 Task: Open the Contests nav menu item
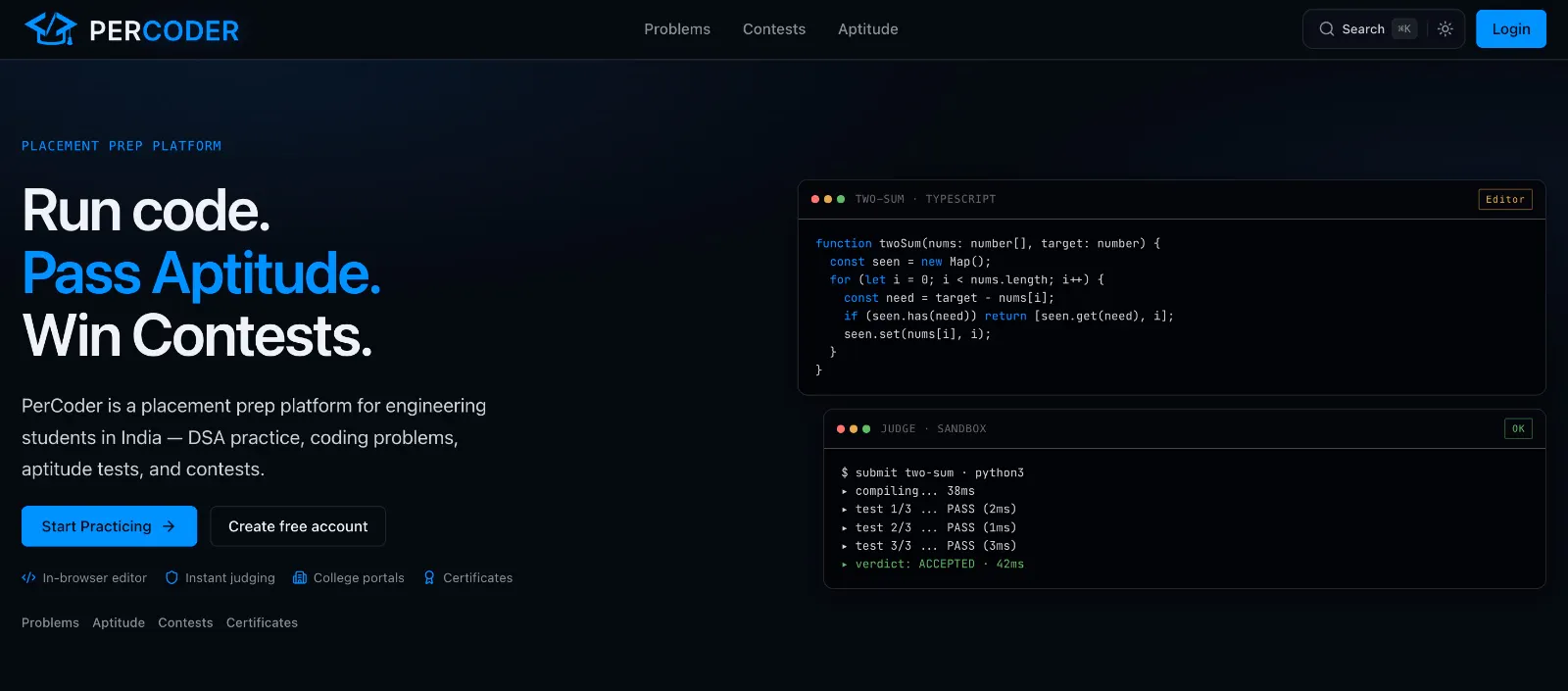(774, 29)
